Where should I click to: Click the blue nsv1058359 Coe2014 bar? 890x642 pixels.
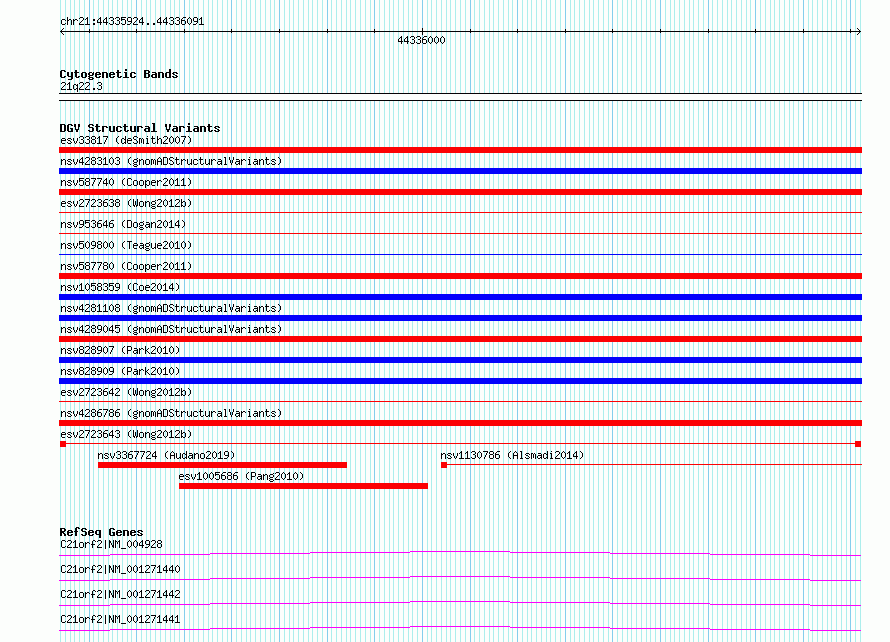click(x=460, y=297)
